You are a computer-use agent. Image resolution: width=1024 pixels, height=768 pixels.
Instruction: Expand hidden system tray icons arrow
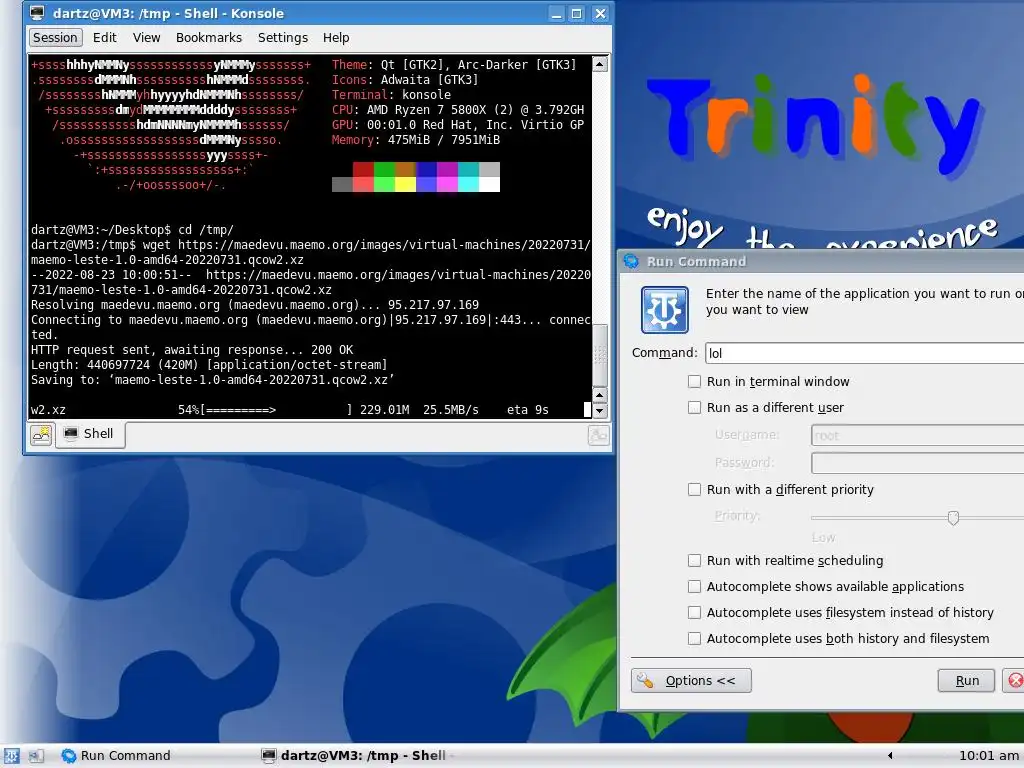tap(889, 756)
